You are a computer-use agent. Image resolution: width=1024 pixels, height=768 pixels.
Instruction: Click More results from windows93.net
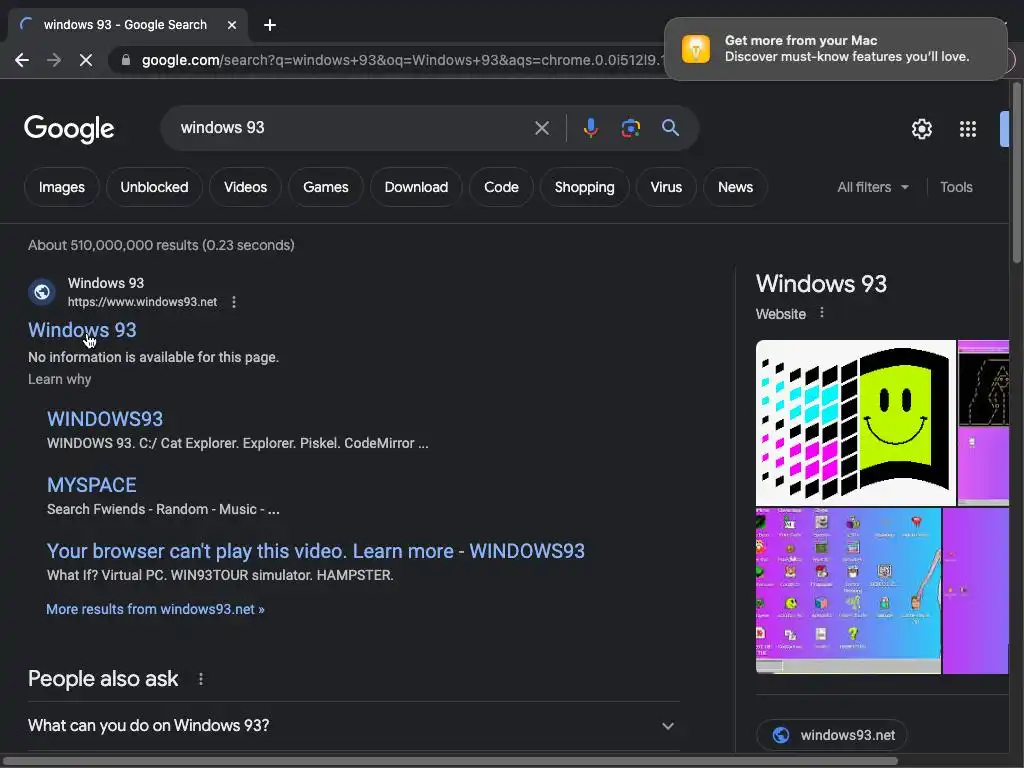coord(155,609)
